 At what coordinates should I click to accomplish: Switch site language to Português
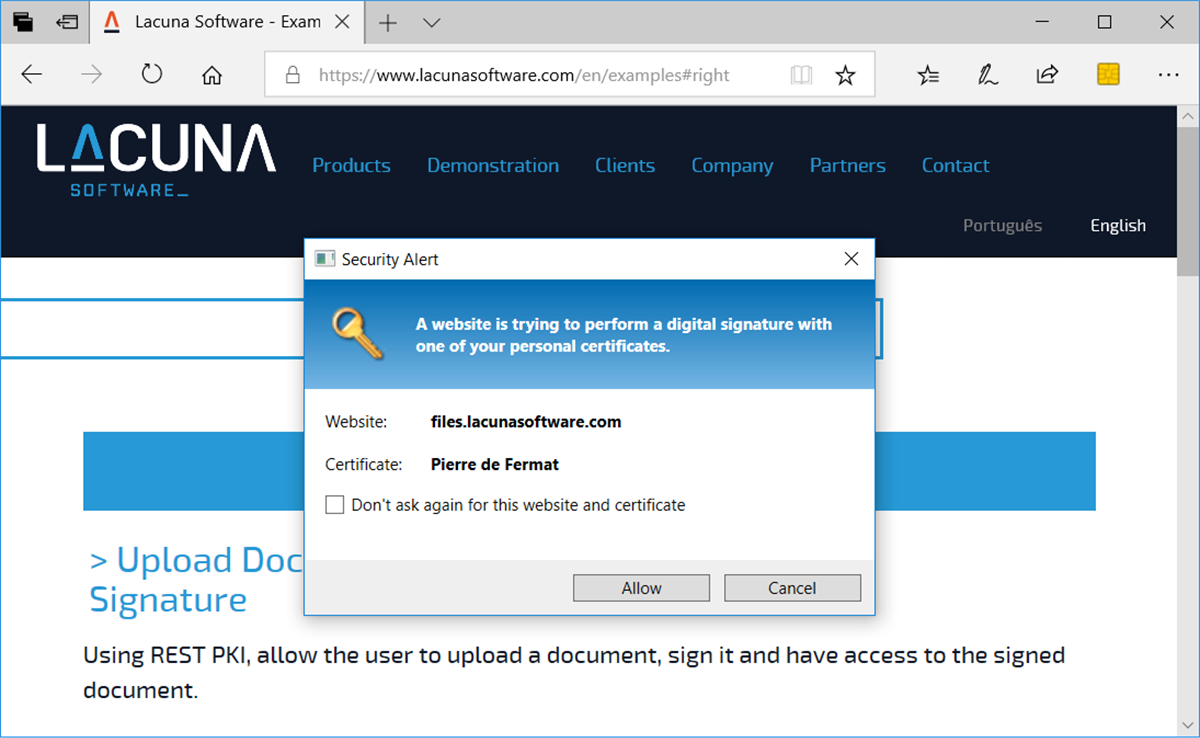tap(1002, 225)
